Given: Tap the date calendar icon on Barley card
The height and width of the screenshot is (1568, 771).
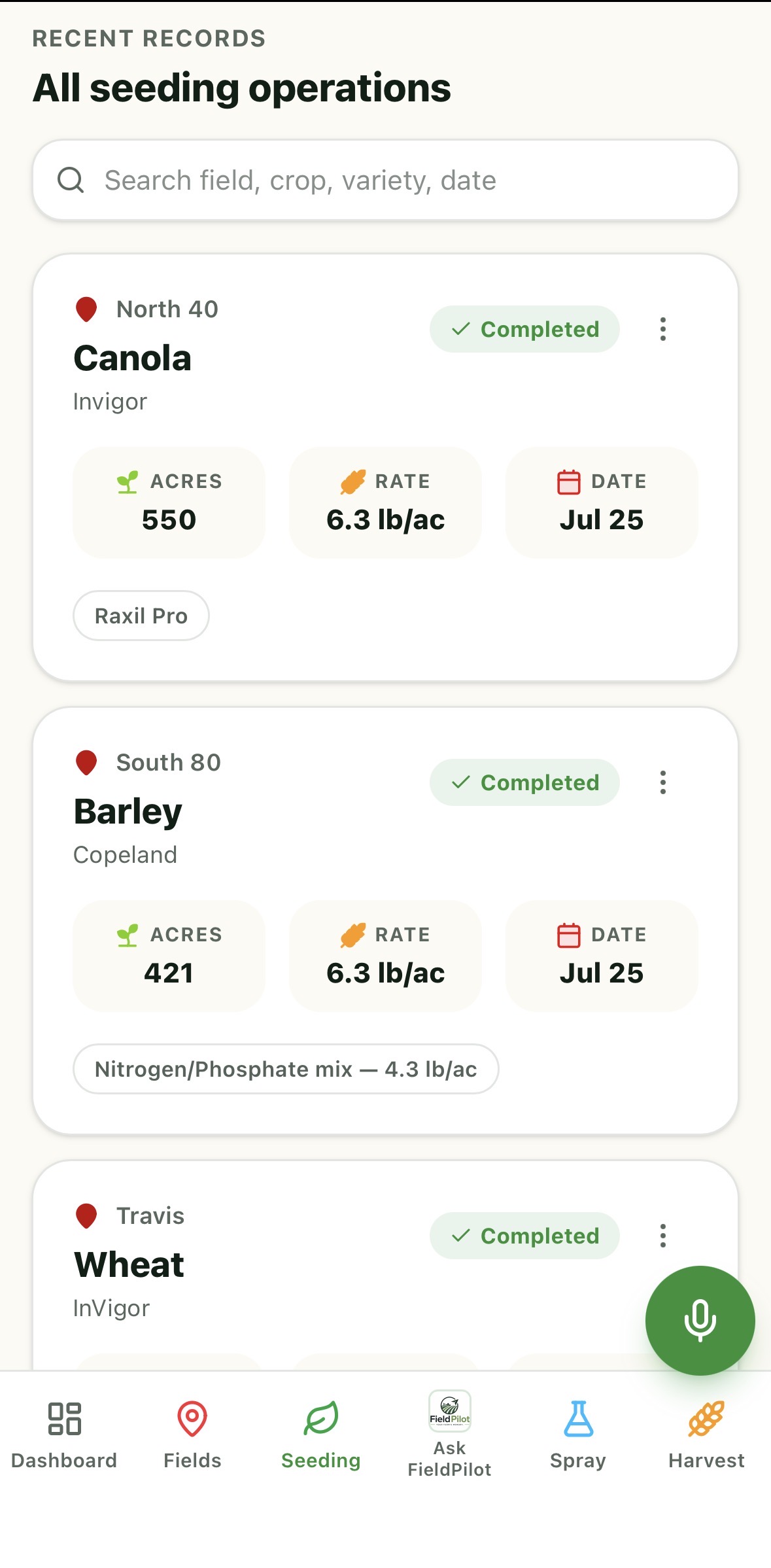Looking at the screenshot, I should pyautogui.click(x=568, y=935).
